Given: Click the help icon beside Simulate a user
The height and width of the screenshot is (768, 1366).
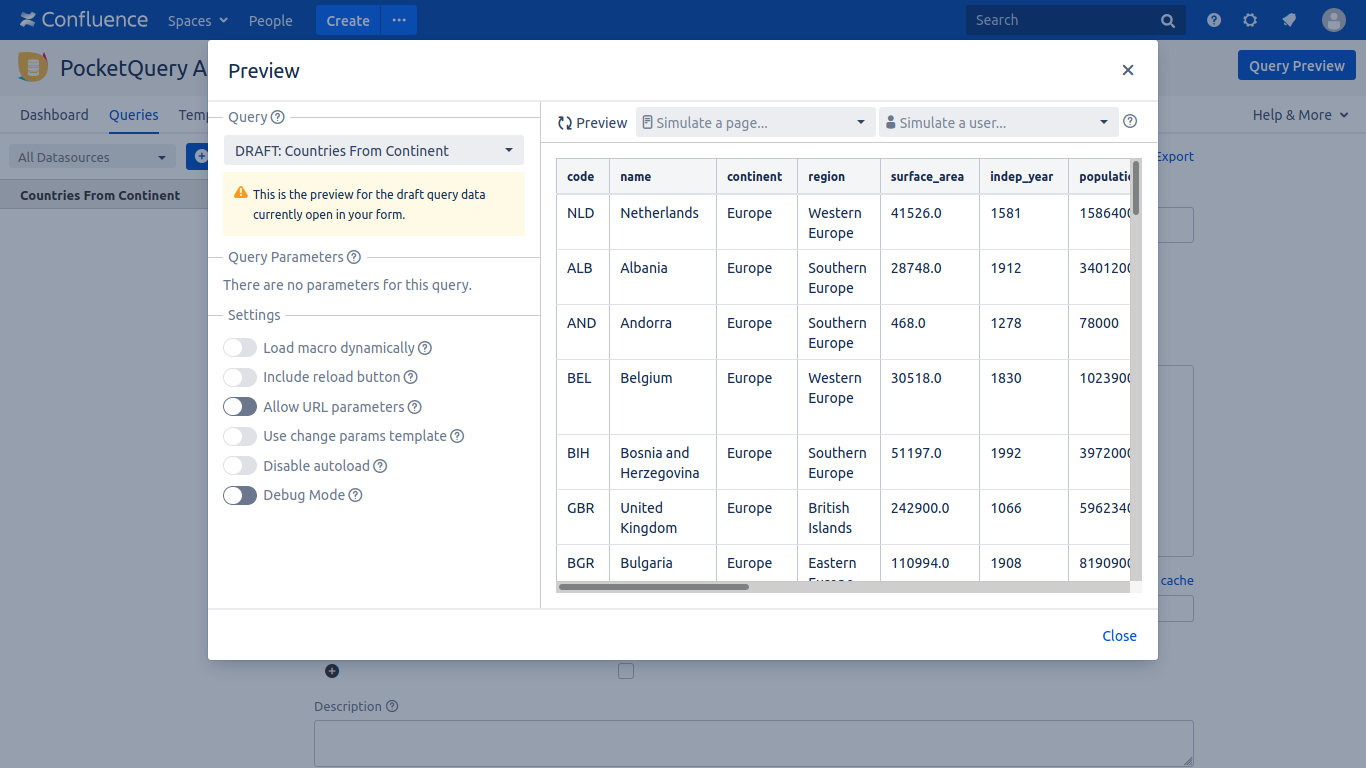Looking at the screenshot, I should [x=1130, y=122].
